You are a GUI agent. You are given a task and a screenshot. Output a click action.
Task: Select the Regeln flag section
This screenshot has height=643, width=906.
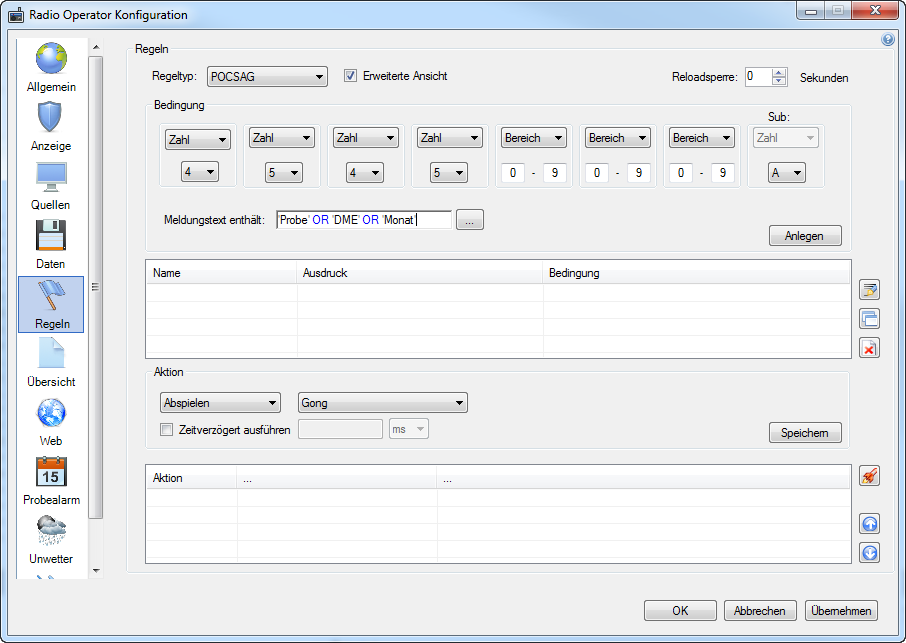click(51, 304)
